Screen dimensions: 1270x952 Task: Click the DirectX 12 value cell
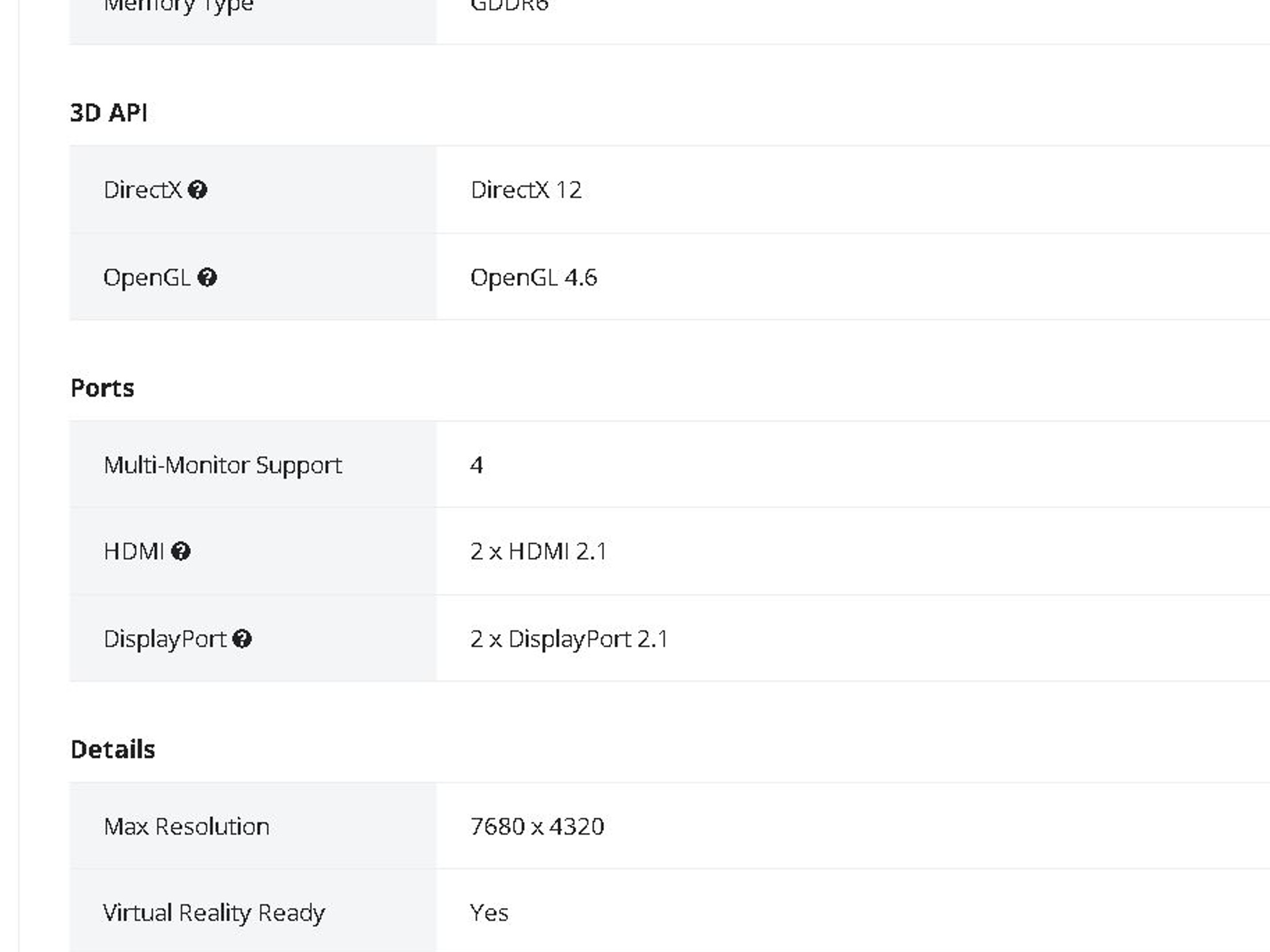click(526, 190)
